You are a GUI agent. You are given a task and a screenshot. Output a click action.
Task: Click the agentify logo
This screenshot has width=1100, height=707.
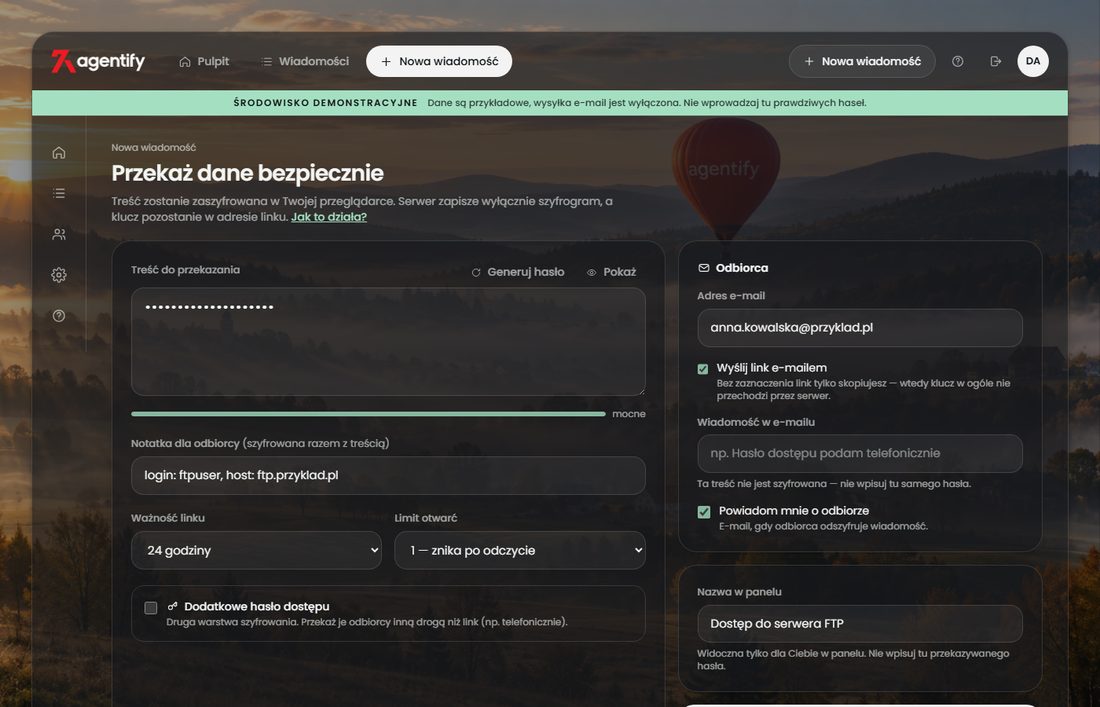click(x=98, y=62)
